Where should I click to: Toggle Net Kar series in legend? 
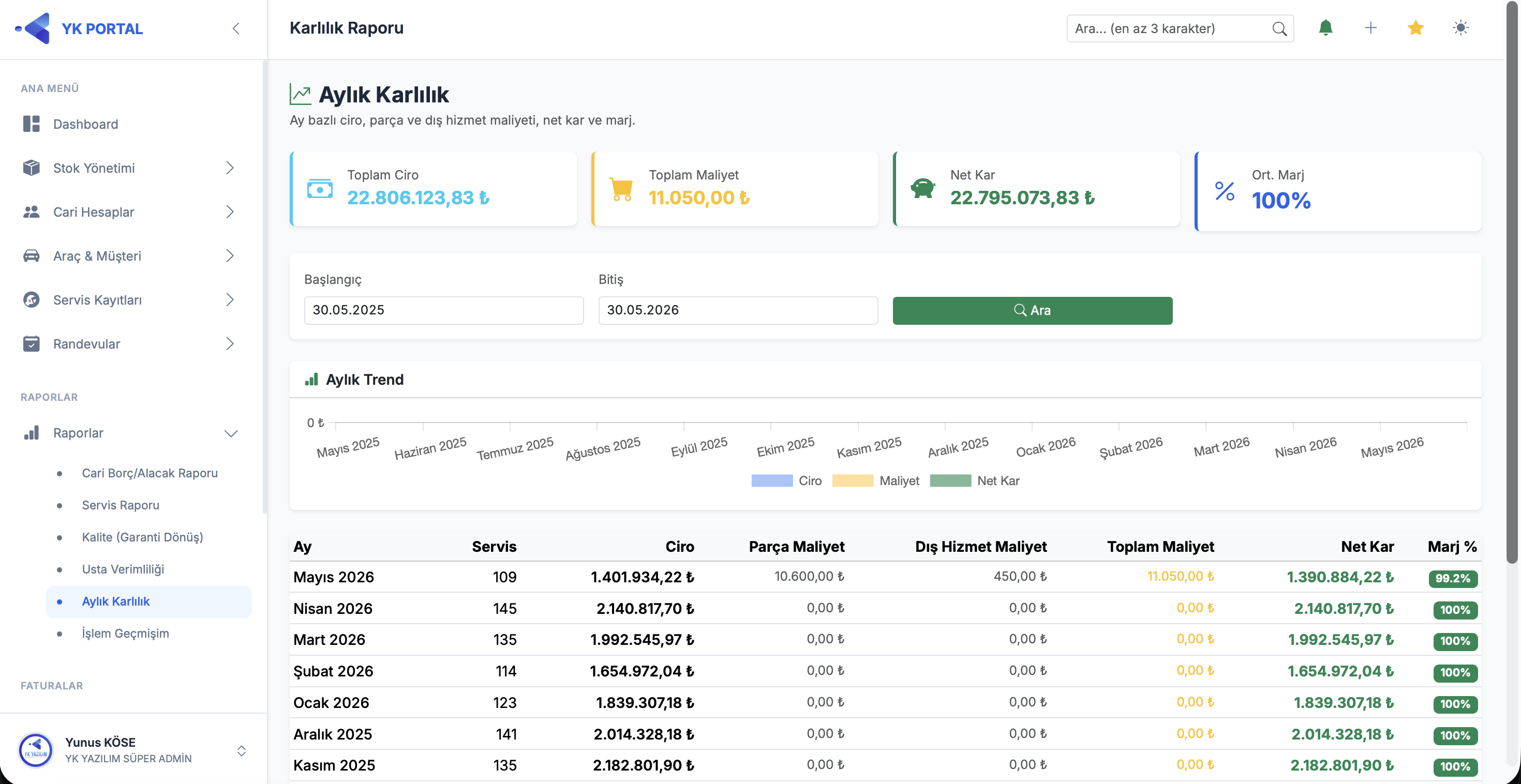(x=975, y=480)
